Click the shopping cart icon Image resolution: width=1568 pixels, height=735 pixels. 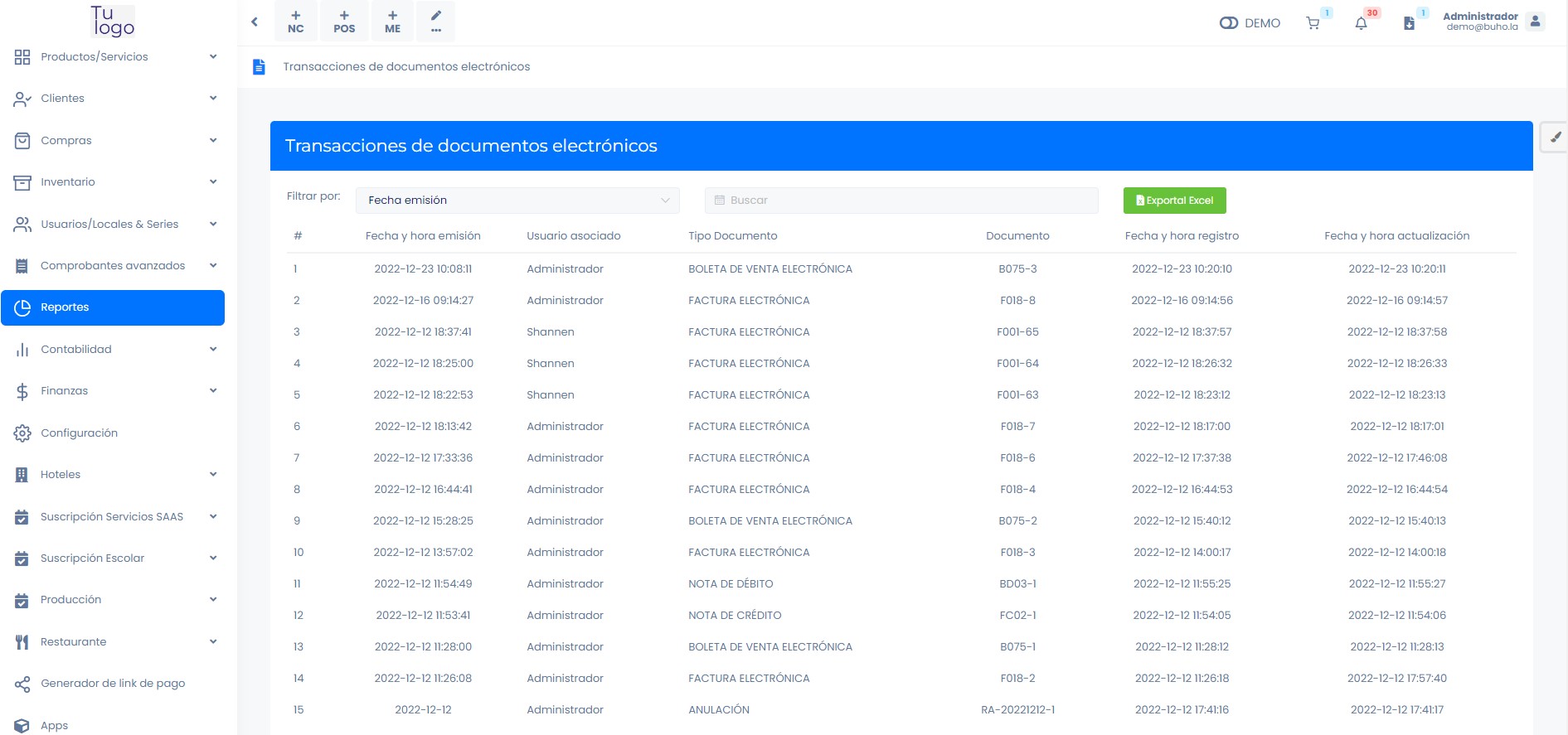pyautogui.click(x=1313, y=23)
